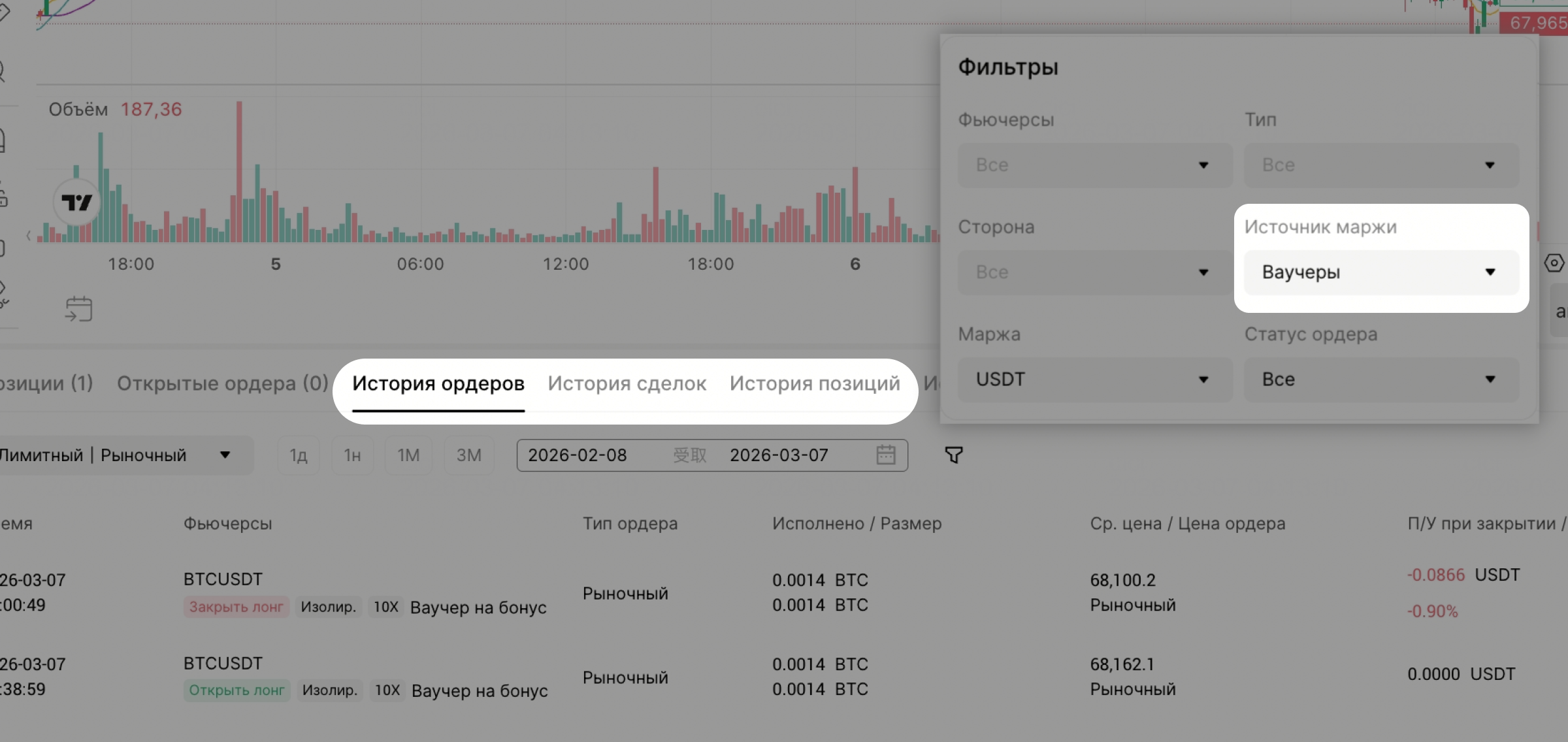Click the TradingView logo badge
1568x742 pixels.
(76, 202)
